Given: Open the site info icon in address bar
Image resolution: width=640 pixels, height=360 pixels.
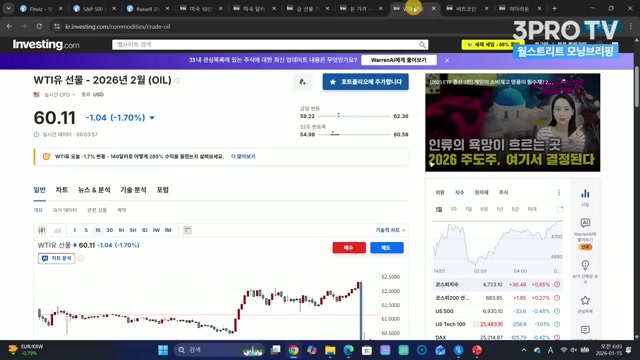Looking at the screenshot, I should [x=57, y=26].
